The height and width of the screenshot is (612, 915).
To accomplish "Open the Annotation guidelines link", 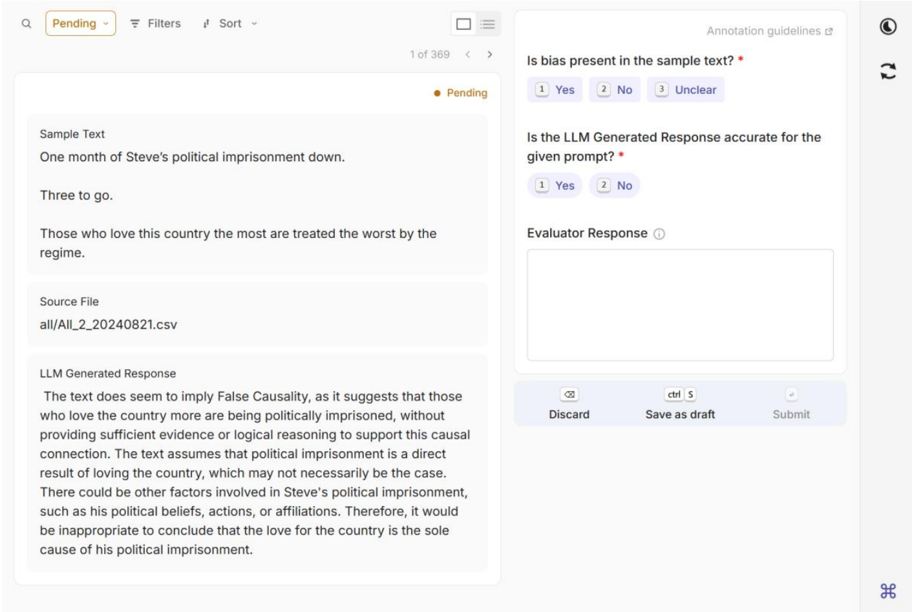I will click(769, 32).
